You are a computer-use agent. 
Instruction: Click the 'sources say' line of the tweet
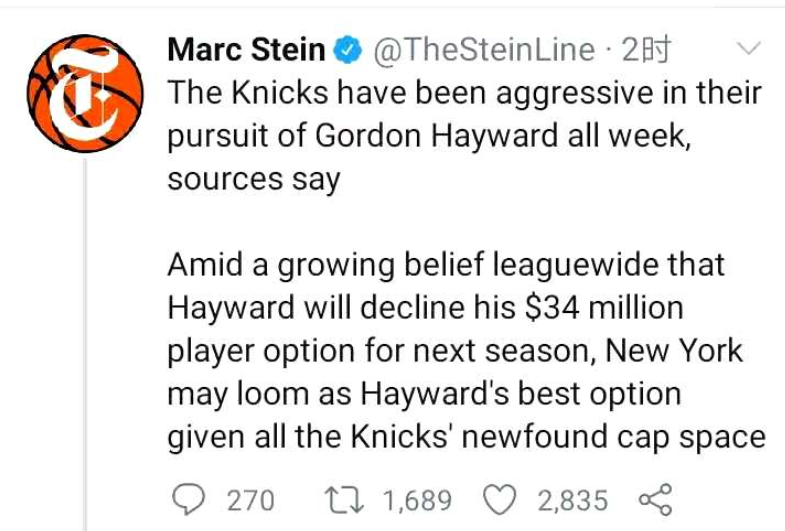click(254, 179)
